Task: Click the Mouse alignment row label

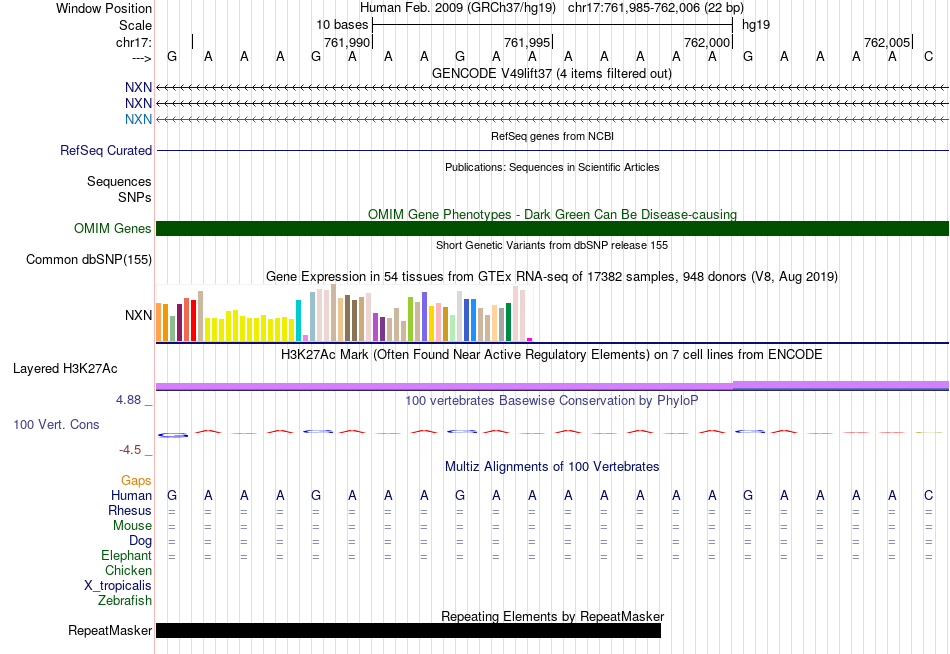Action: click(132, 526)
